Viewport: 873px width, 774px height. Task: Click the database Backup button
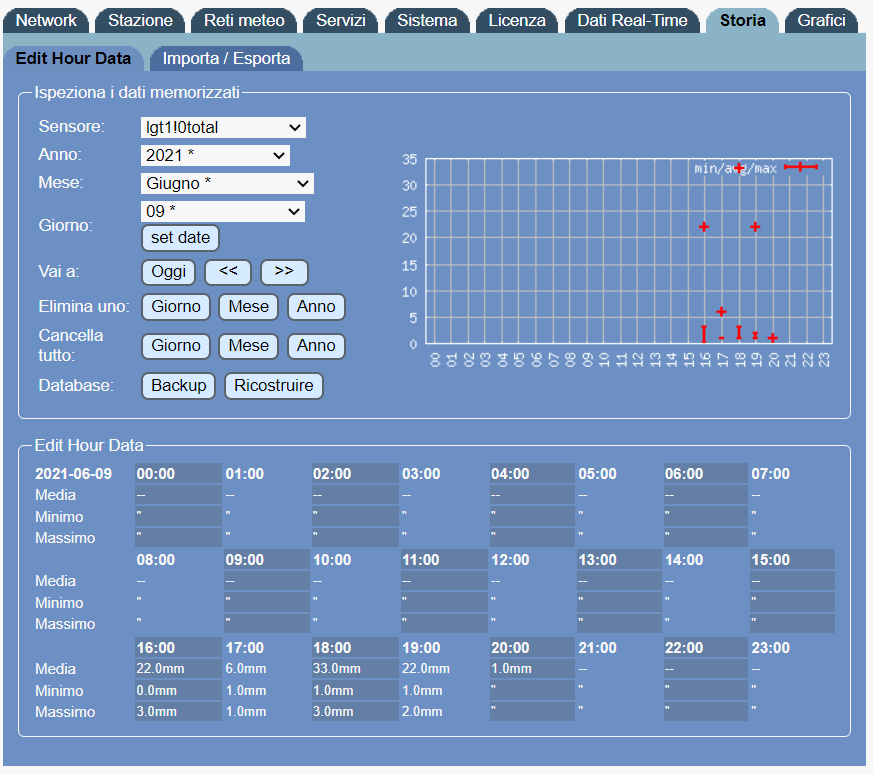pyautogui.click(x=179, y=386)
